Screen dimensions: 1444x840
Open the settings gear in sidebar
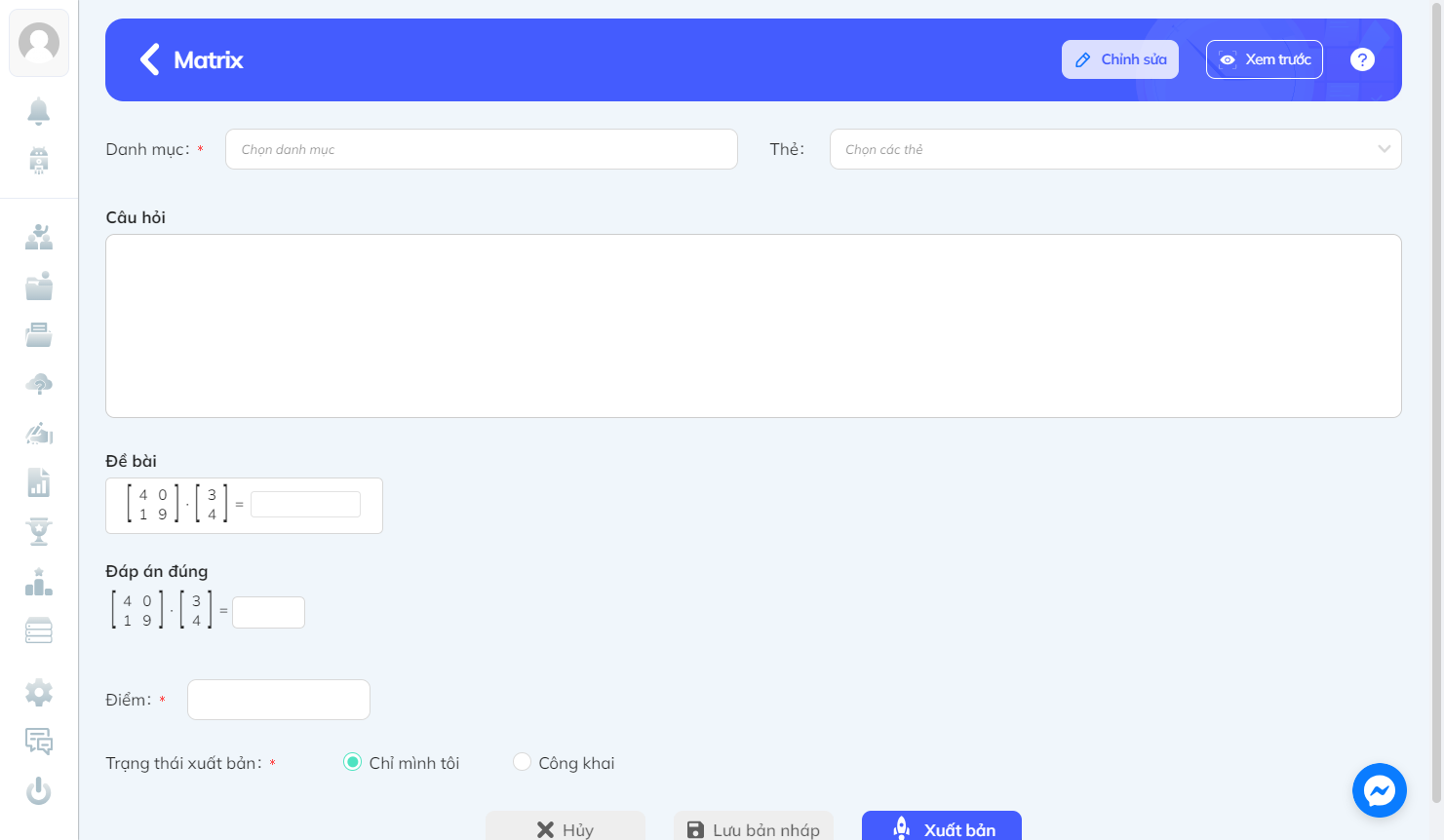coord(39,693)
